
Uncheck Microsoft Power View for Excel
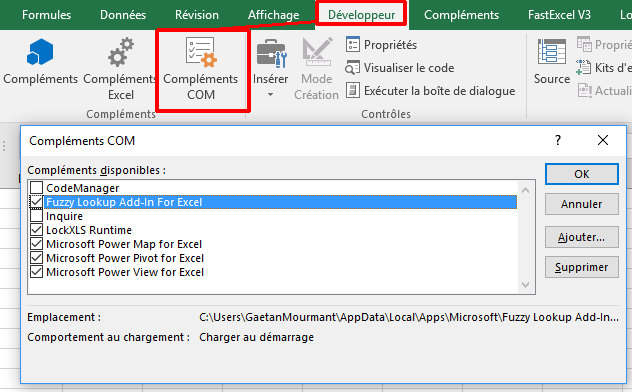(36, 272)
